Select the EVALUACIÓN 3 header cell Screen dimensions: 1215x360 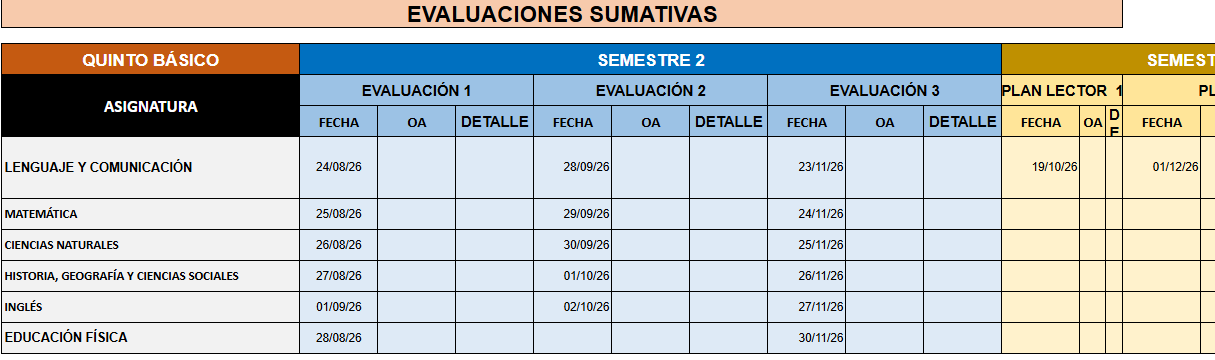tap(885, 90)
